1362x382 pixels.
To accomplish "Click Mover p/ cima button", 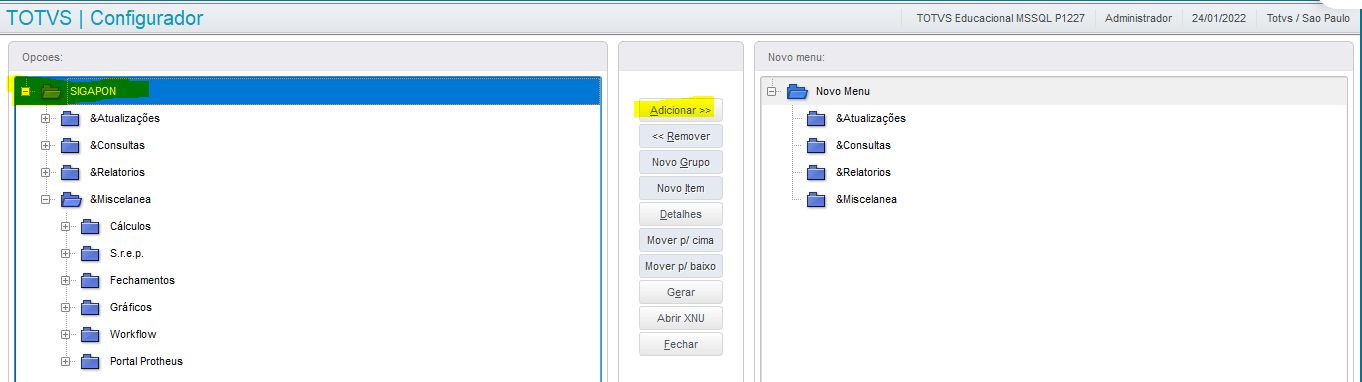I will tap(681, 240).
